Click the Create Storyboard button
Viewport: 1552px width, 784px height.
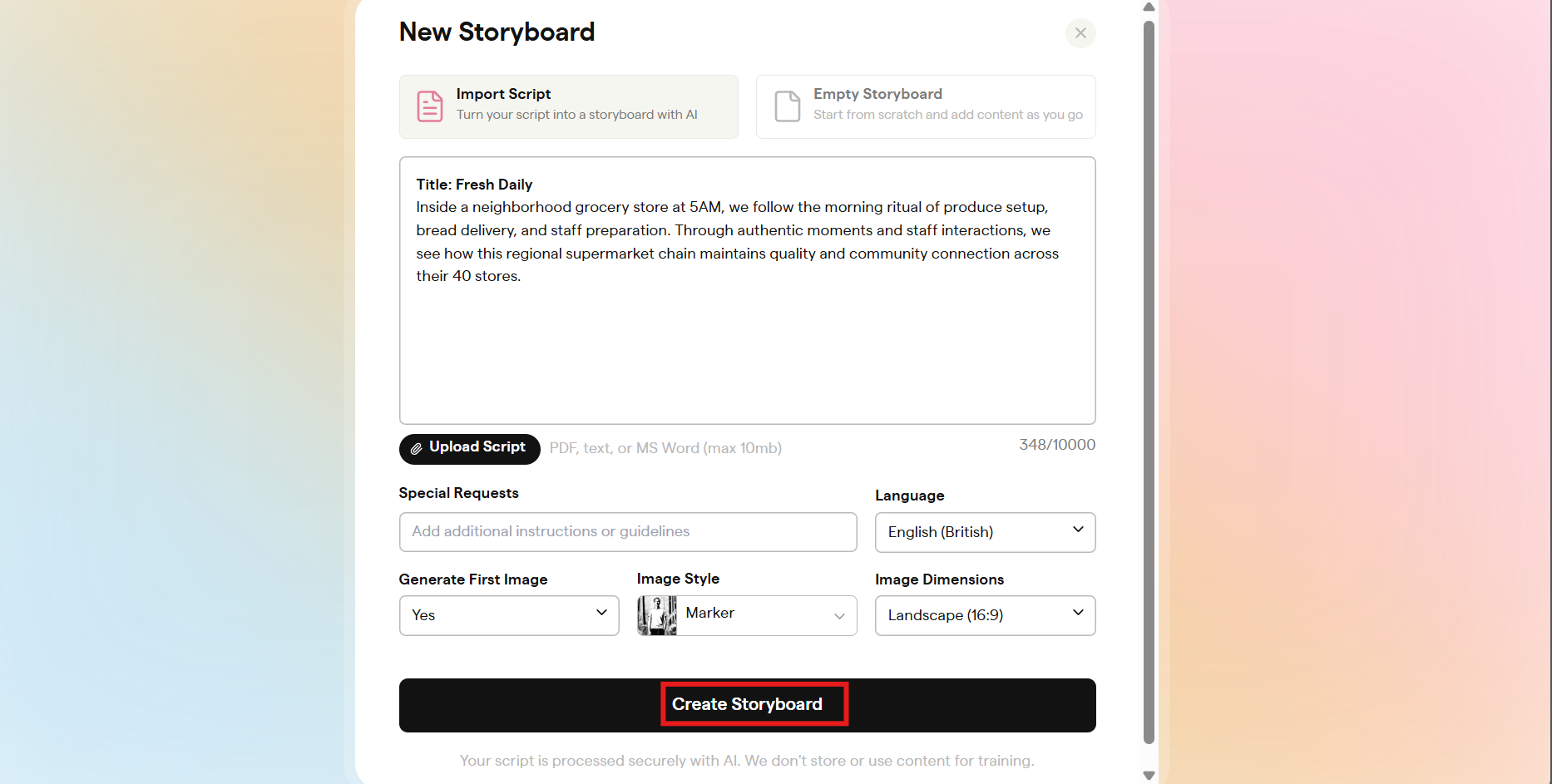(746, 703)
